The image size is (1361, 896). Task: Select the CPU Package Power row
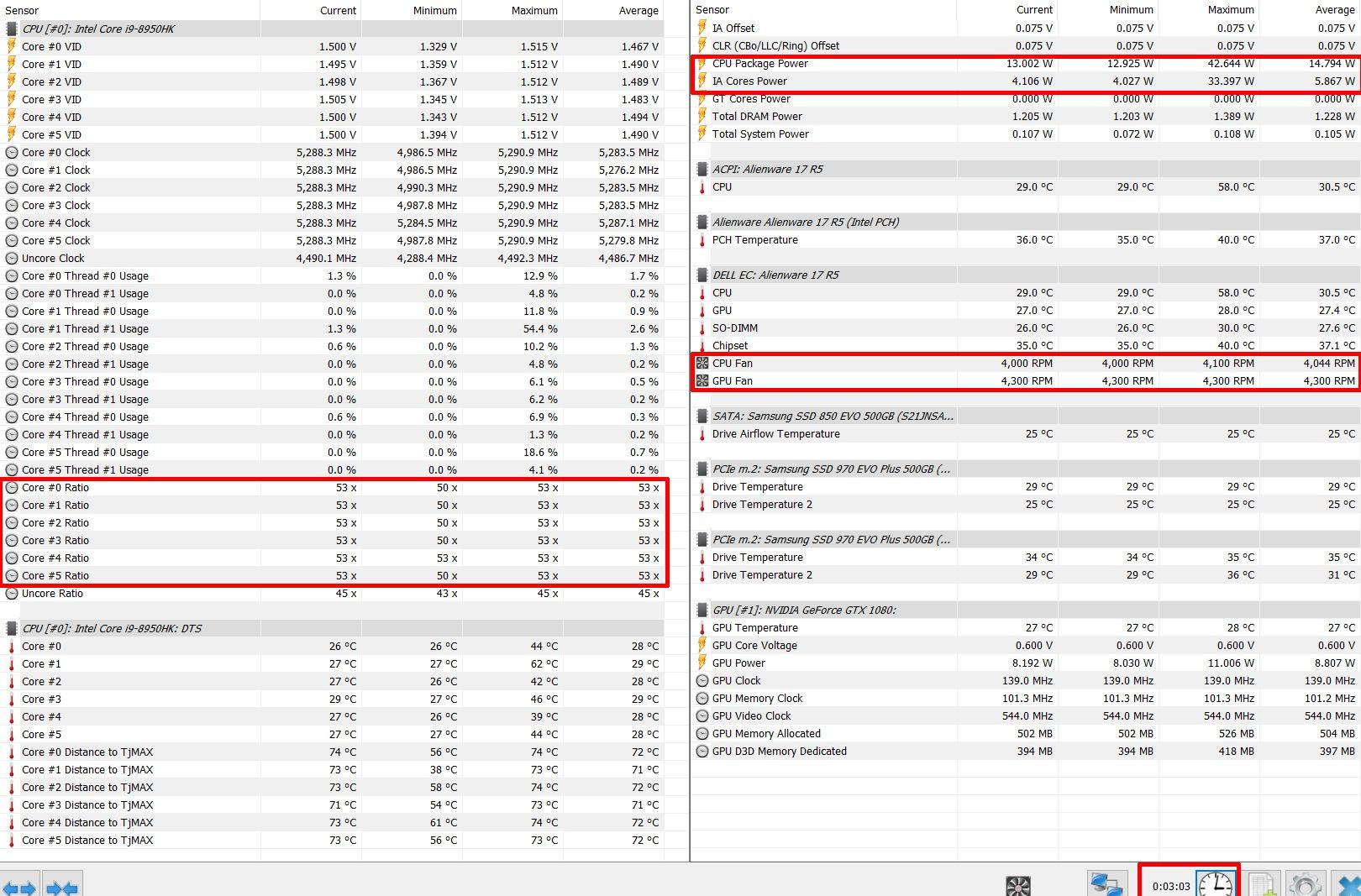[x=759, y=64]
